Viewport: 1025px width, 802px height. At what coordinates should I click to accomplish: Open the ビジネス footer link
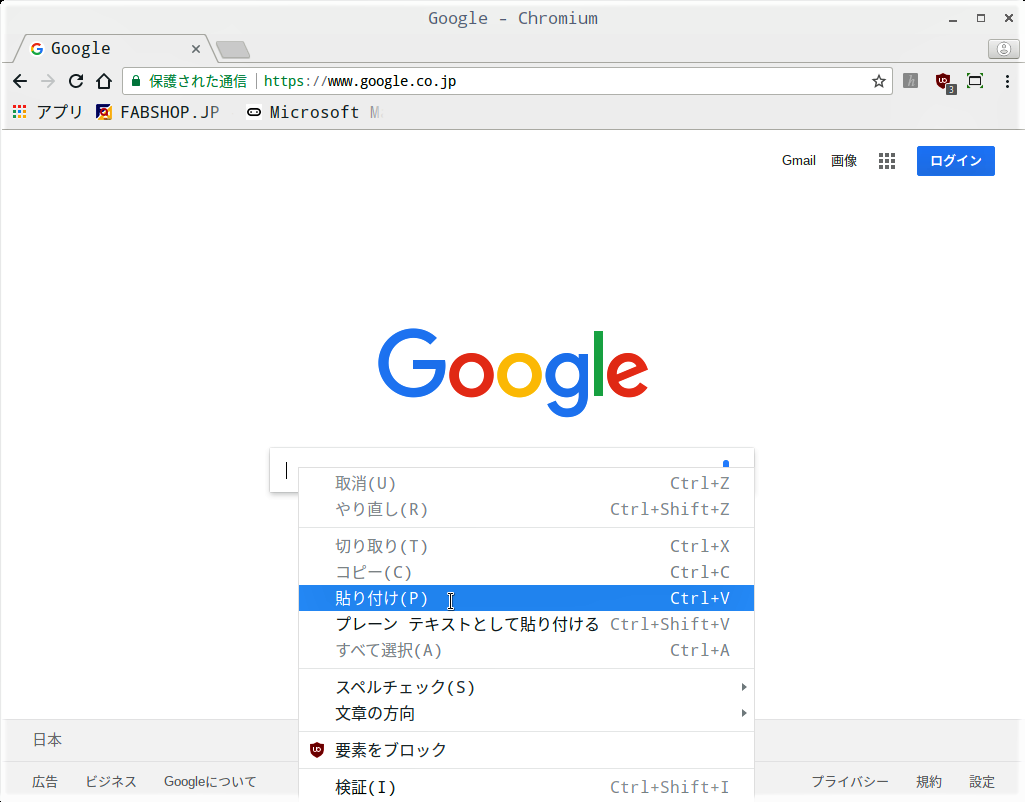pyautogui.click(x=111, y=782)
